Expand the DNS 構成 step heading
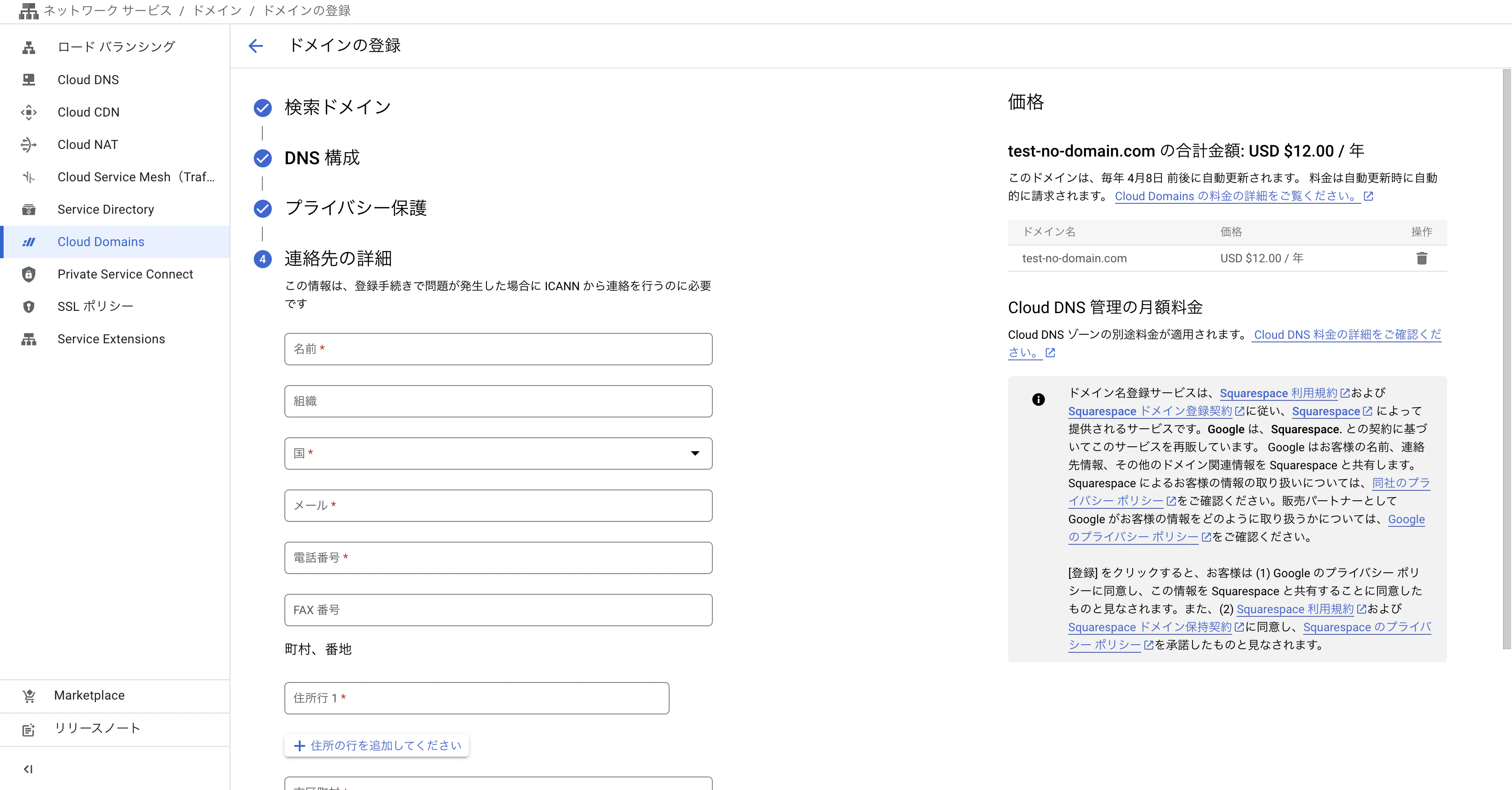This screenshot has width=1512, height=790. 322,158
